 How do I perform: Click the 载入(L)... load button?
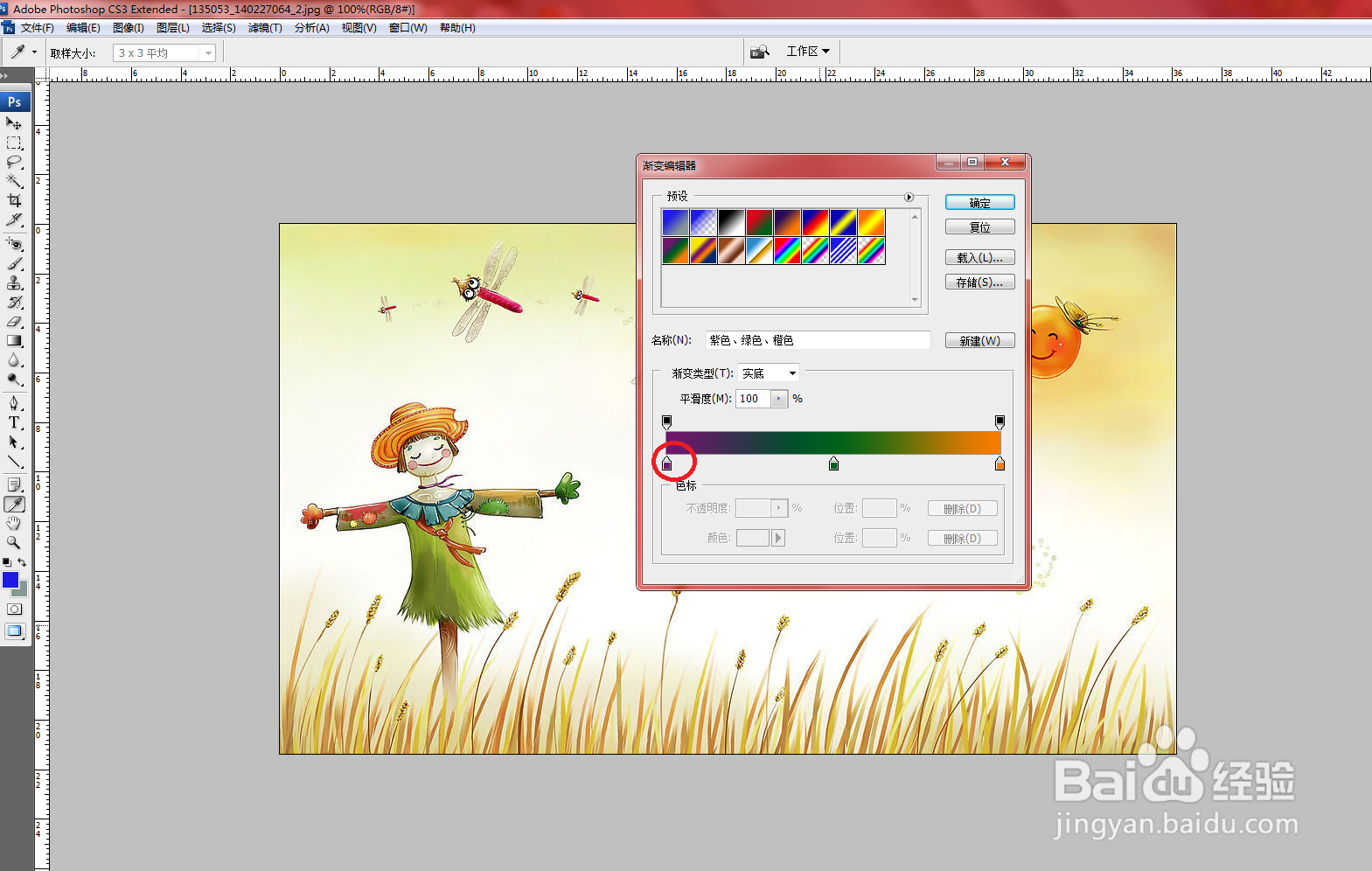coord(979,258)
